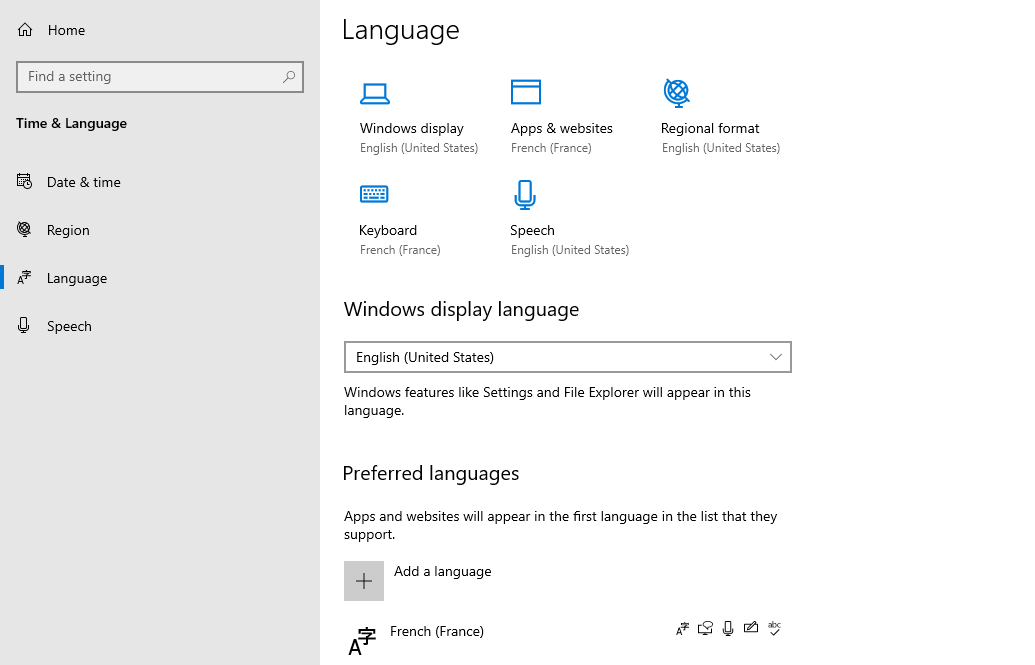Click the speech recognition feature icon for French
The width and height of the screenshot is (1035, 665).
(728, 629)
